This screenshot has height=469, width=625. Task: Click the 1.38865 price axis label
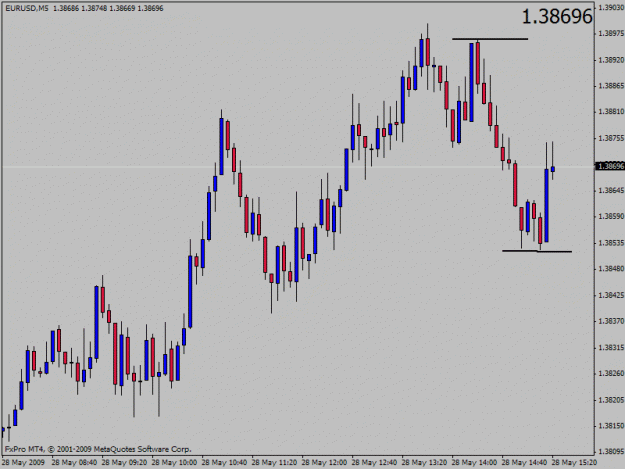[x=611, y=86]
